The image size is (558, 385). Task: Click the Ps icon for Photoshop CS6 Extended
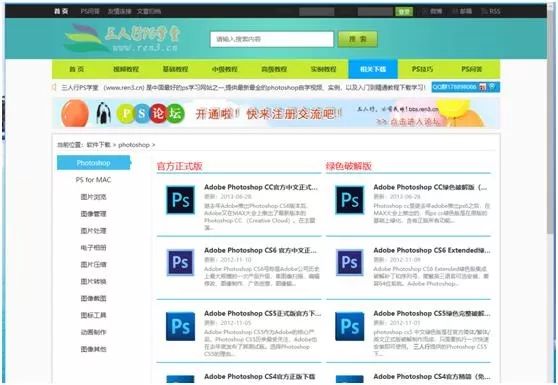pos(350,263)
